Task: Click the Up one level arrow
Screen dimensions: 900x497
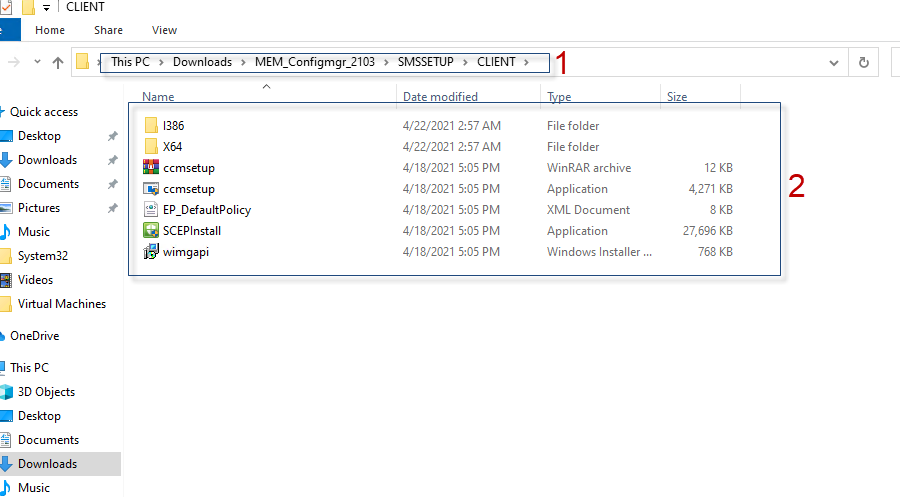Action: click(x=57, y=63)
